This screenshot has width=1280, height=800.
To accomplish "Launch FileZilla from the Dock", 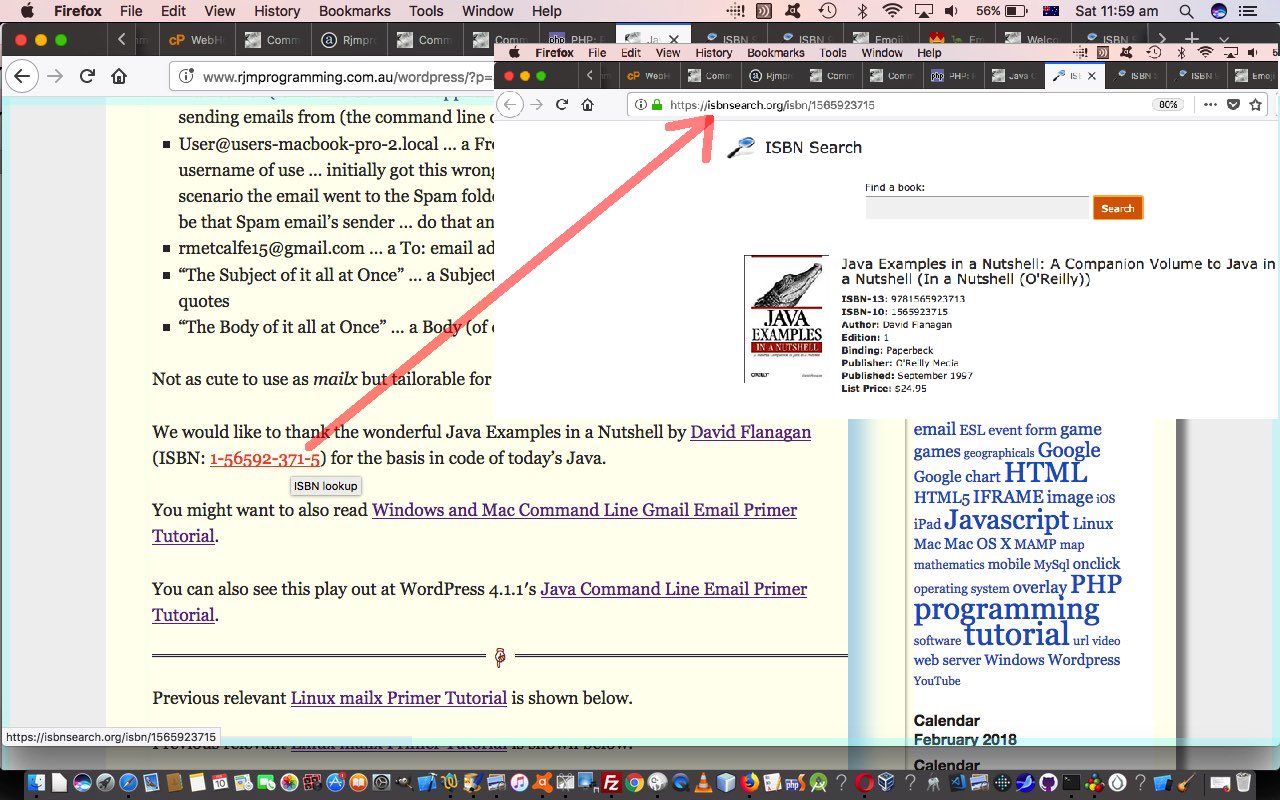I will (x=610, y=783).
